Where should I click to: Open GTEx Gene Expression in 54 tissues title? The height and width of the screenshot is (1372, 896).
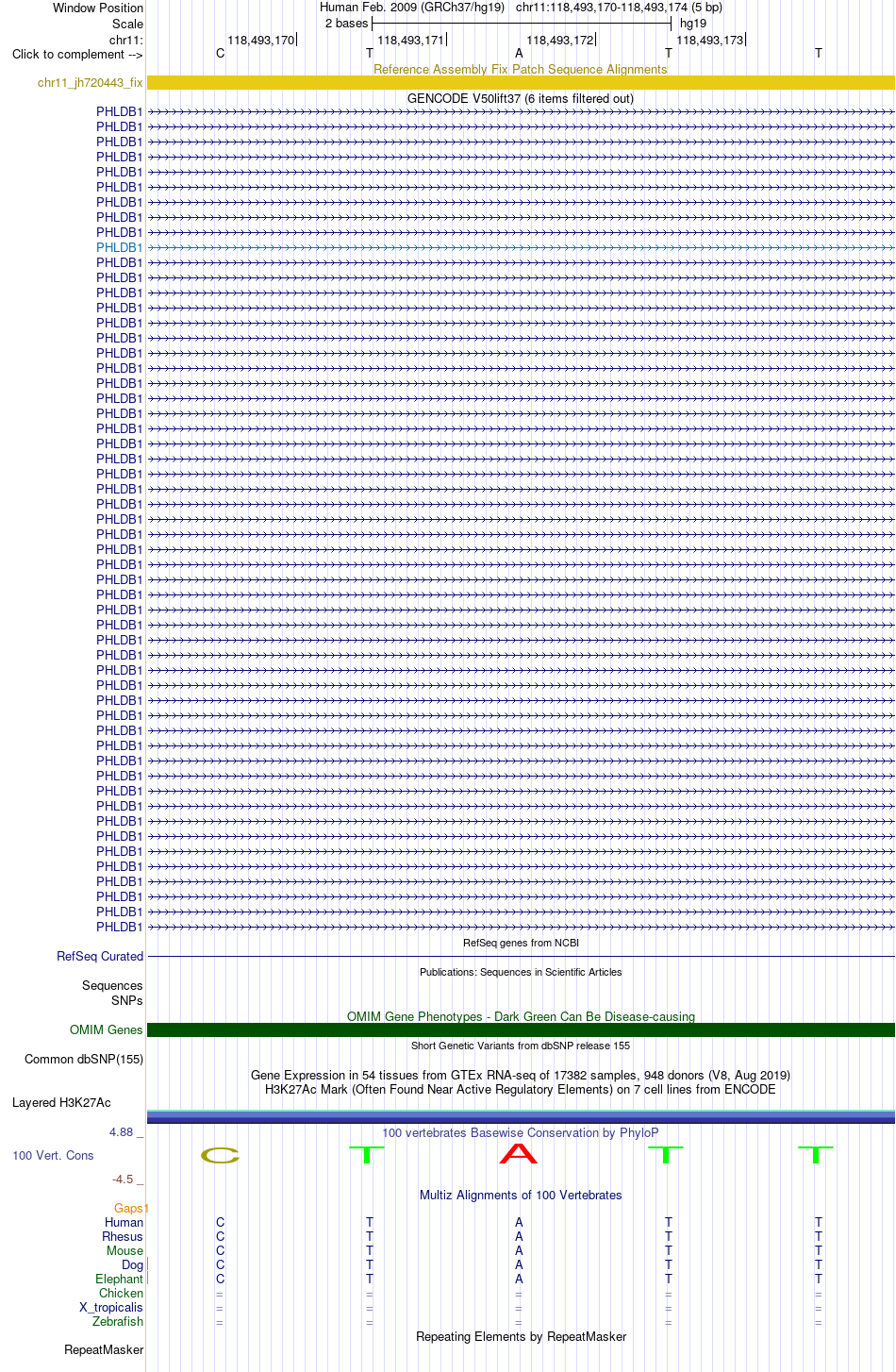(521, 1075)
